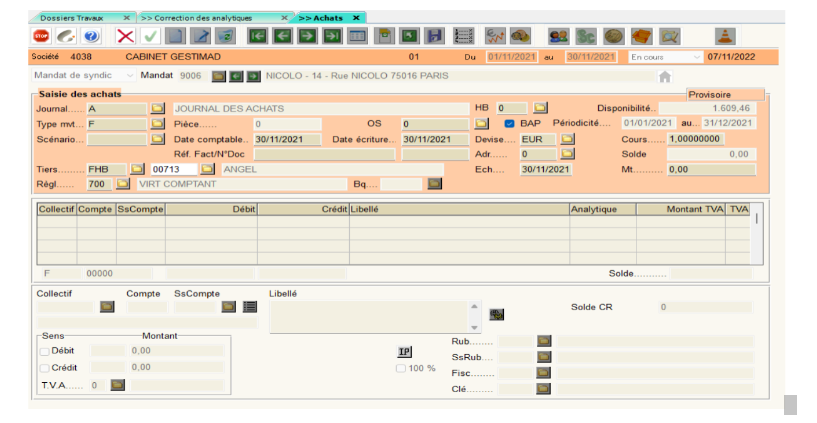Open Journal lookup folder icon
Screen dimensions: 817x423
coord(158,107)
